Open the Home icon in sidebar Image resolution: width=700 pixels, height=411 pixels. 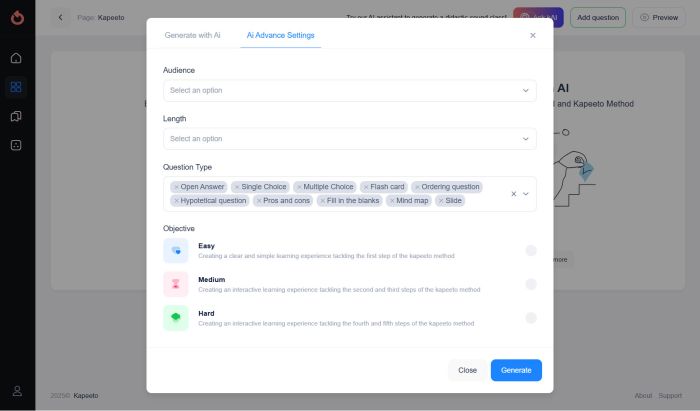(16, 58)
